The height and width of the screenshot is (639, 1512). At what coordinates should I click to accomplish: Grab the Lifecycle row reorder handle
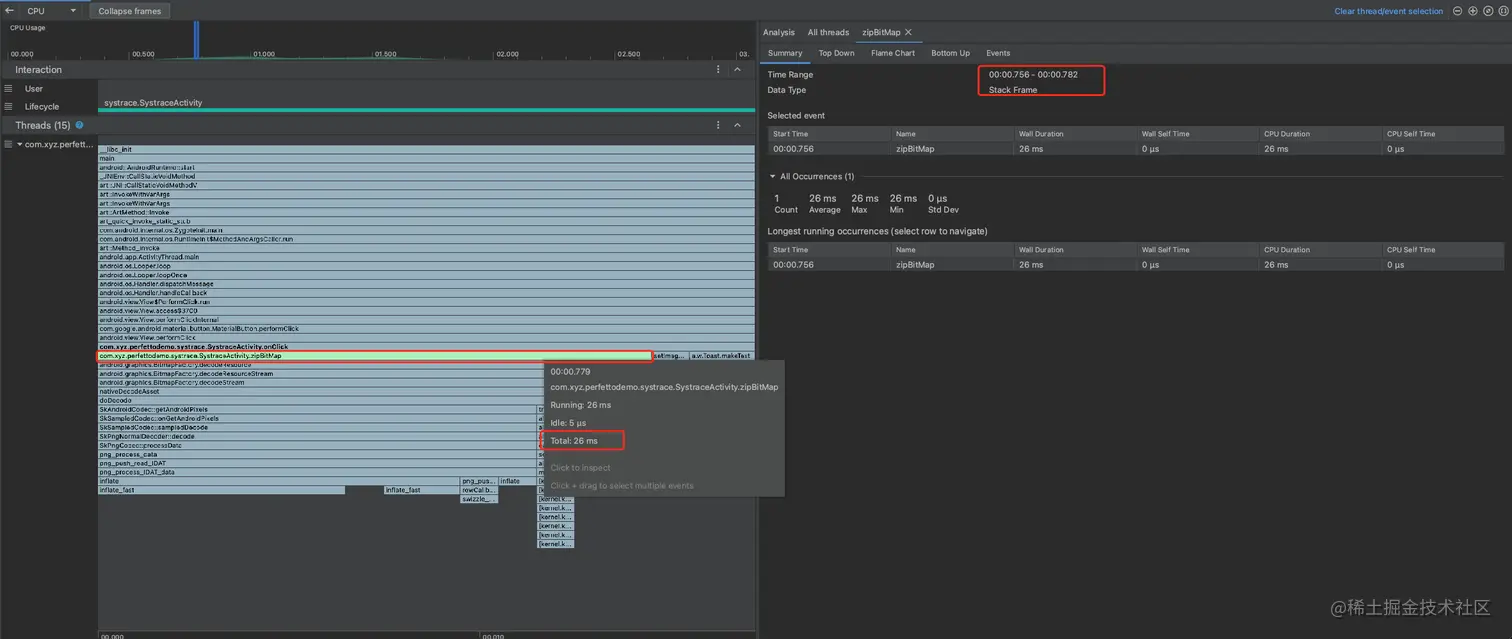[x=8, y=106]
